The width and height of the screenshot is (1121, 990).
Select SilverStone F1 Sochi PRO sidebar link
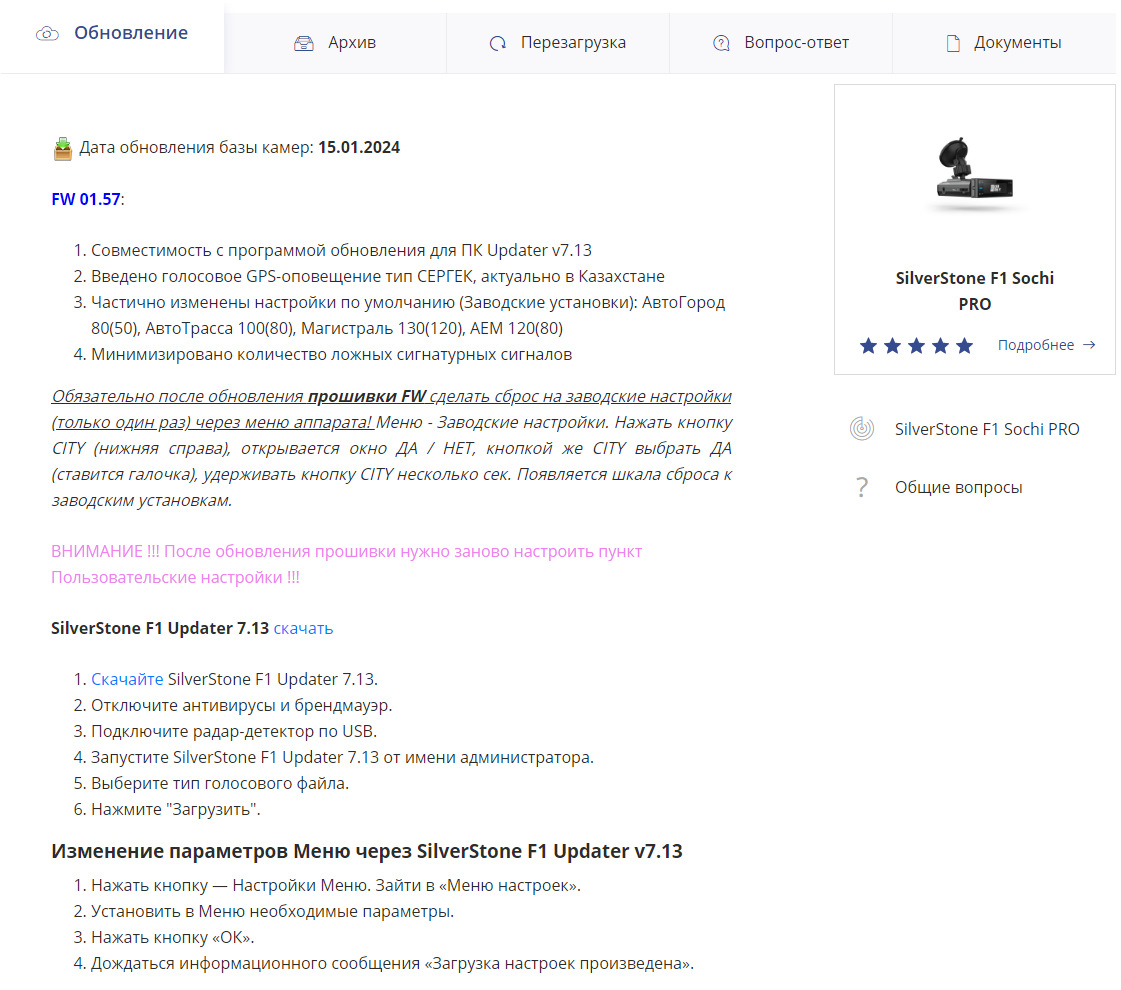click(987, 429)
